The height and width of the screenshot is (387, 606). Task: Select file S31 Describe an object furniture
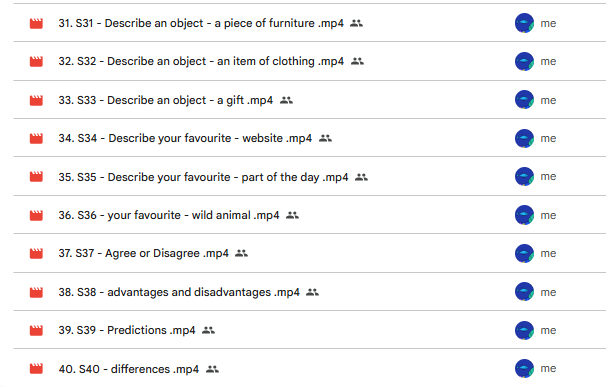(x=201, y=23)
